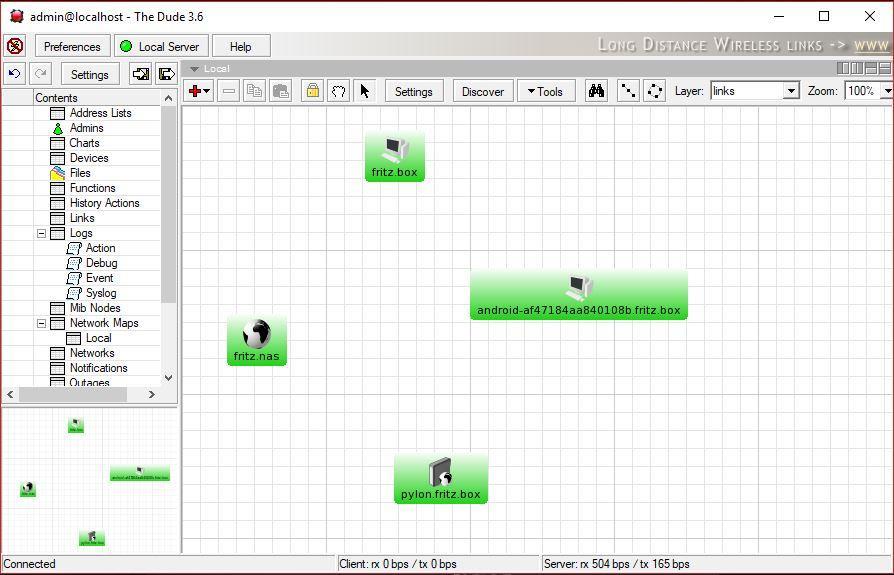Click the minus remove icon
Screen dimensions: 894x575
tap(229, 91)
